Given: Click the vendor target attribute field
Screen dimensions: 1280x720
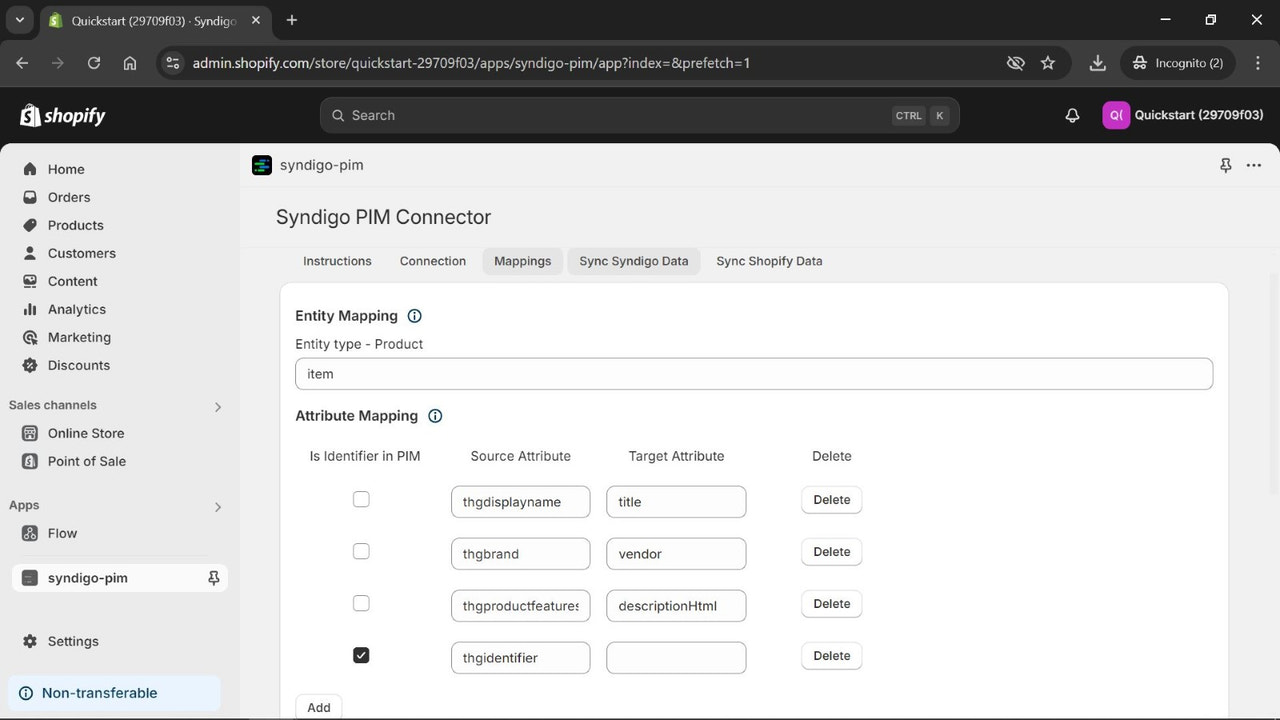Looking at the screenshot, I should 676,554.
